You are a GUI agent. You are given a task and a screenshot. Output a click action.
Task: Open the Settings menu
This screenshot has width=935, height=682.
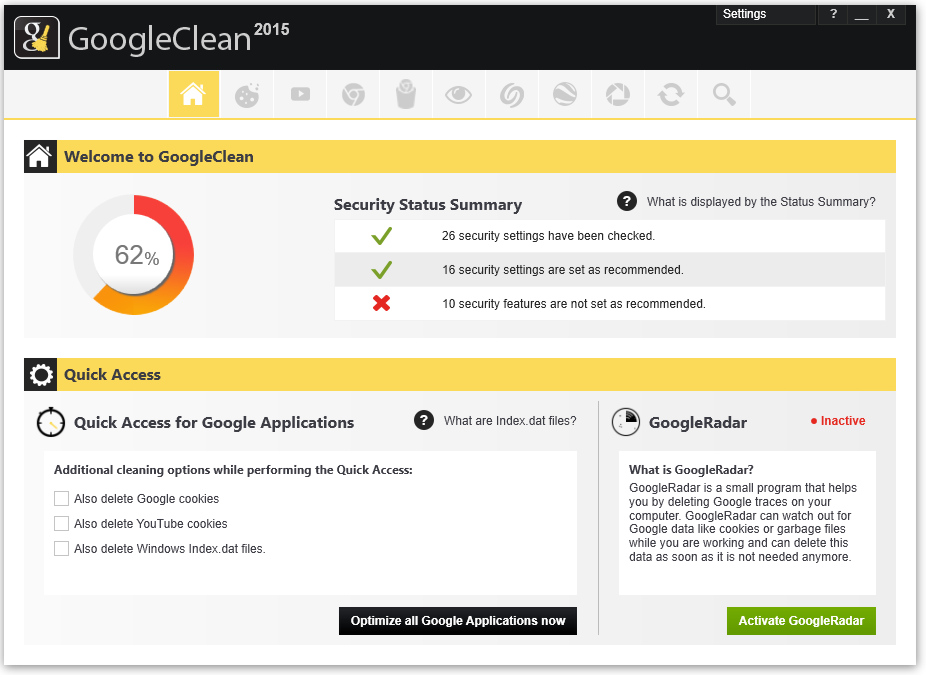coord(765,14)
